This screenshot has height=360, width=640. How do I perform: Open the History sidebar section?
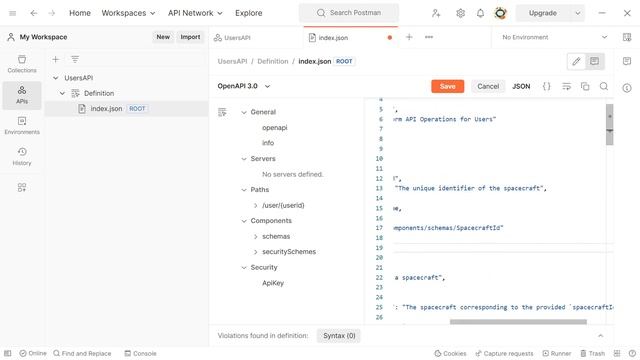click(22, 157)
